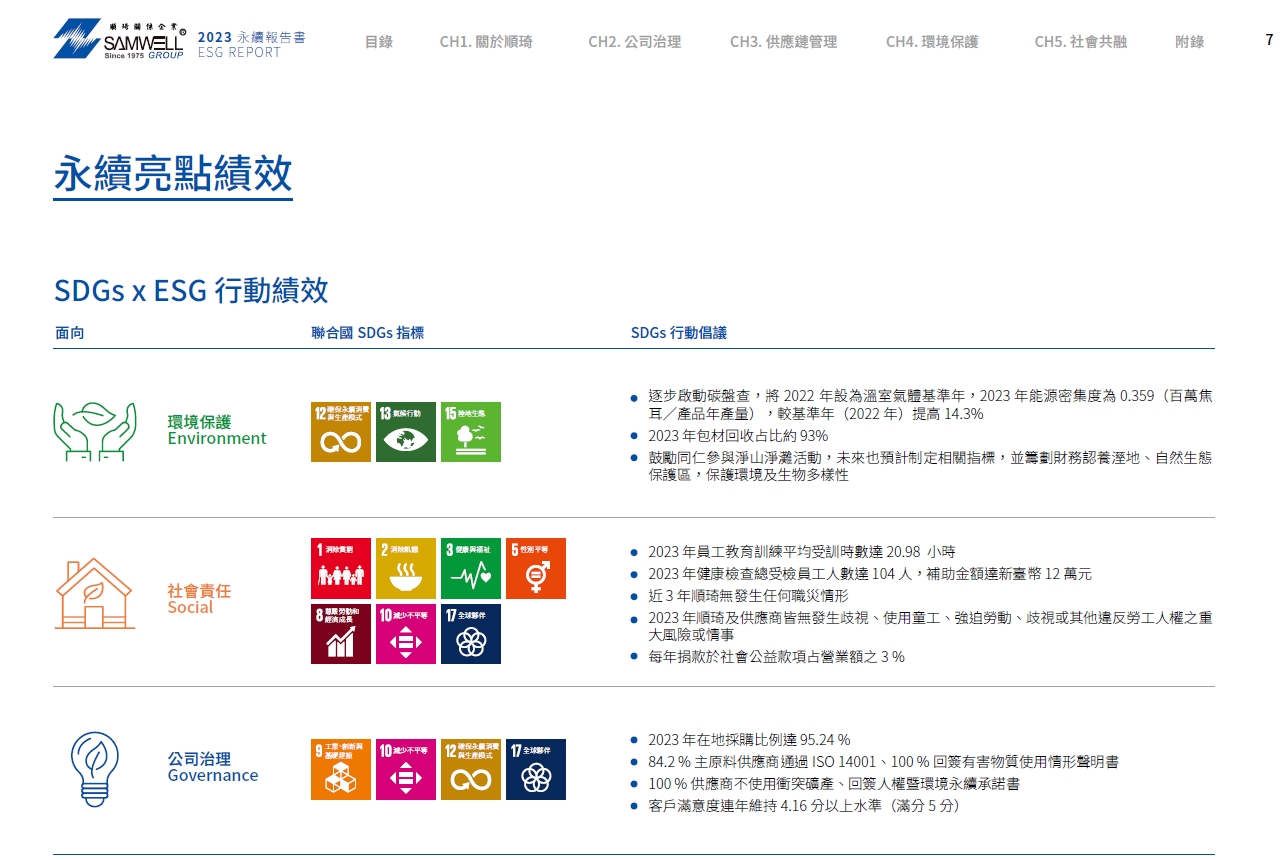This screenshot has width=1280, height=860.
Task: Select the SDG 13 氣候行動 icon
Action: click(406, 432)
